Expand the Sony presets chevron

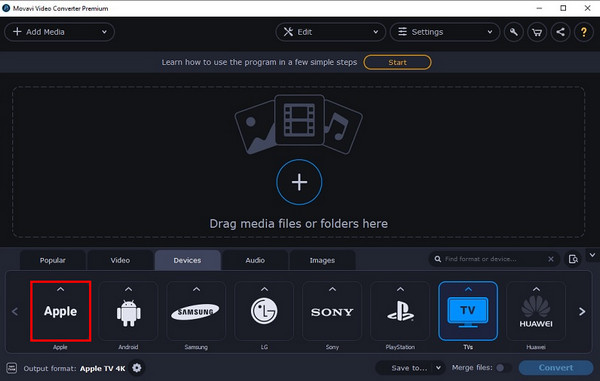click(332, 290)
